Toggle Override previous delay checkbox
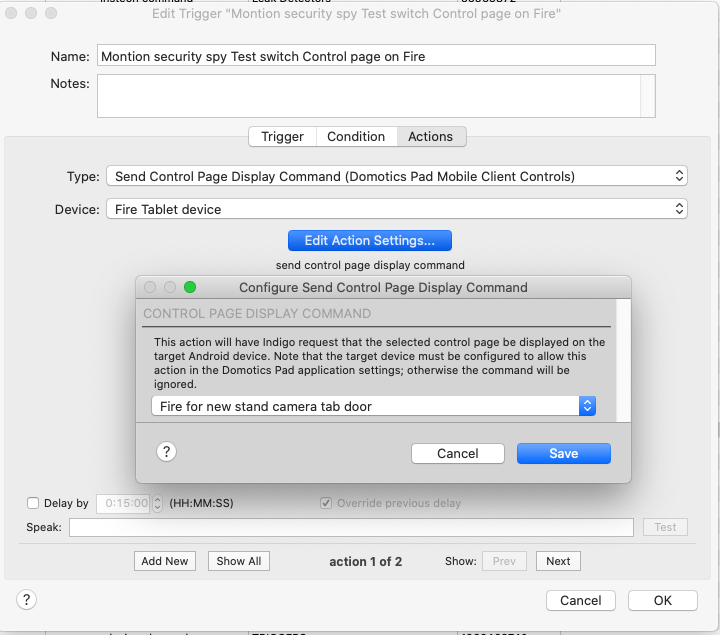The height and width of the screenshot is (635, 720). 326,503
